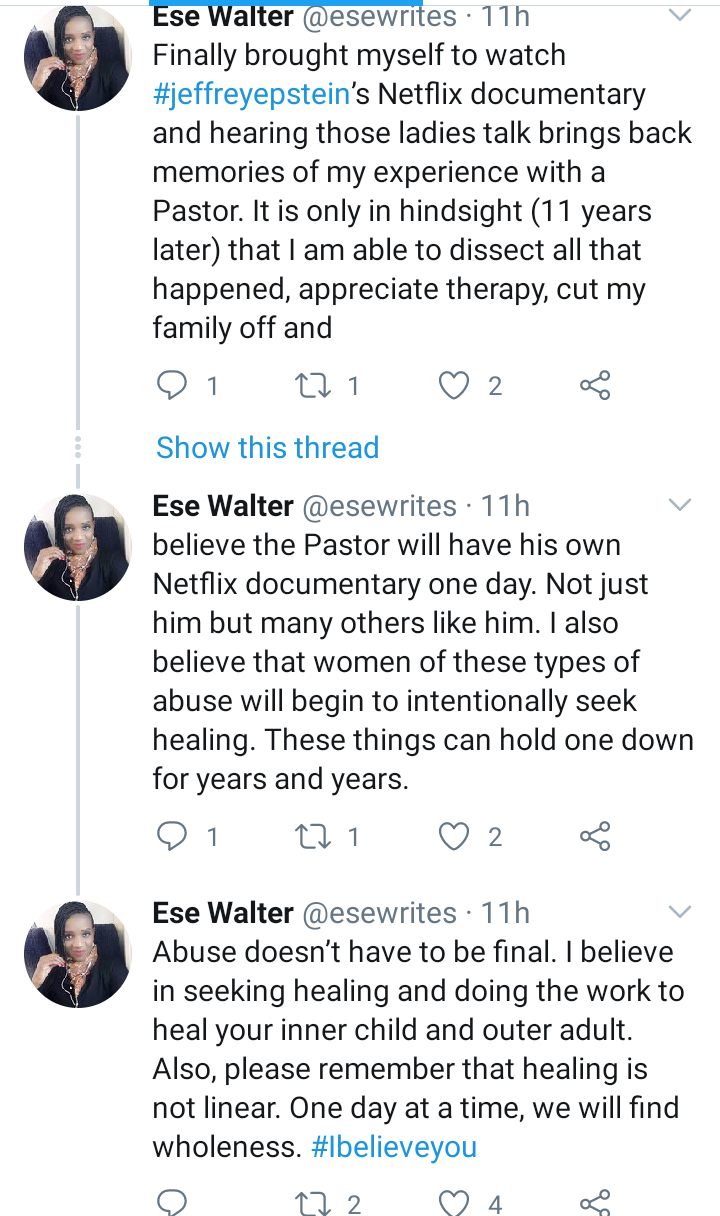Reply to the #Ibelieveyou tweet
This screenshot has width=720, height=1216.
click(173, 1203)
